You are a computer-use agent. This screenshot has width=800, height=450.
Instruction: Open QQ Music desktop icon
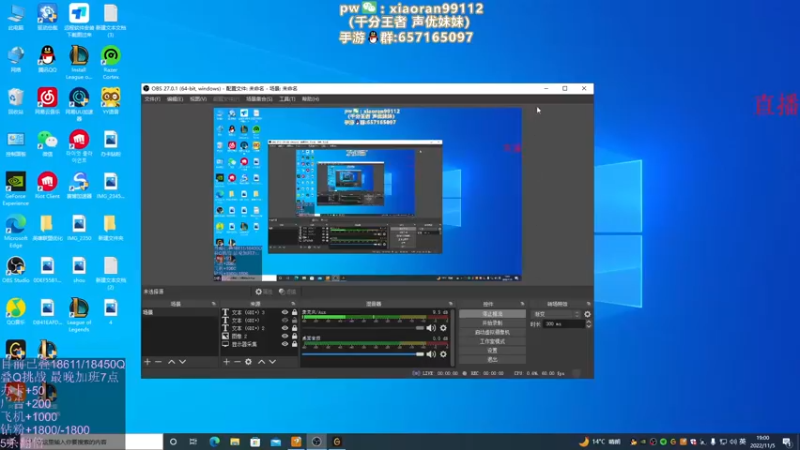tap(16, 312)
